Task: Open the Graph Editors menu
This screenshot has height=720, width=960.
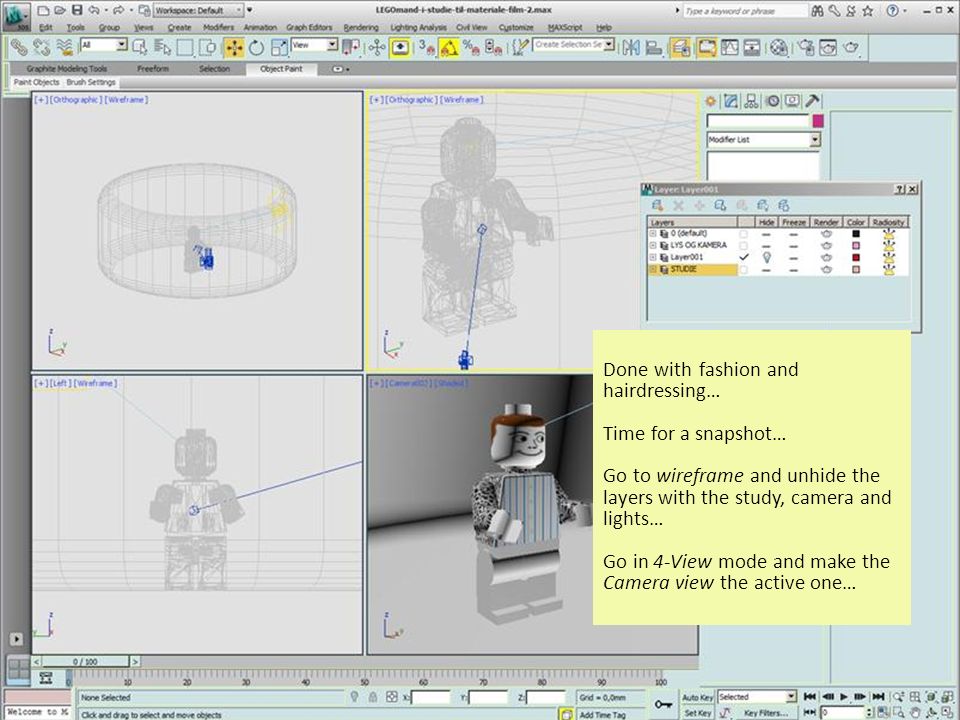Action: 309,28
